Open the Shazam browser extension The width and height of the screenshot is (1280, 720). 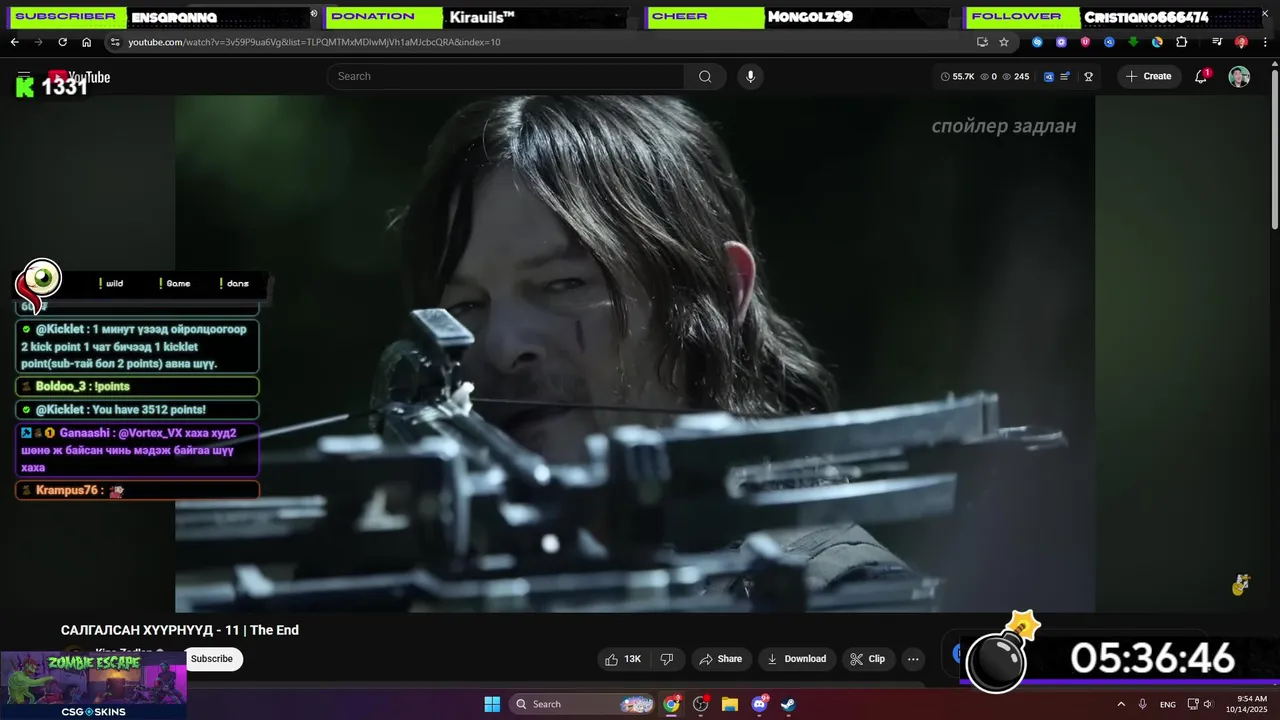pos(1037,42)
